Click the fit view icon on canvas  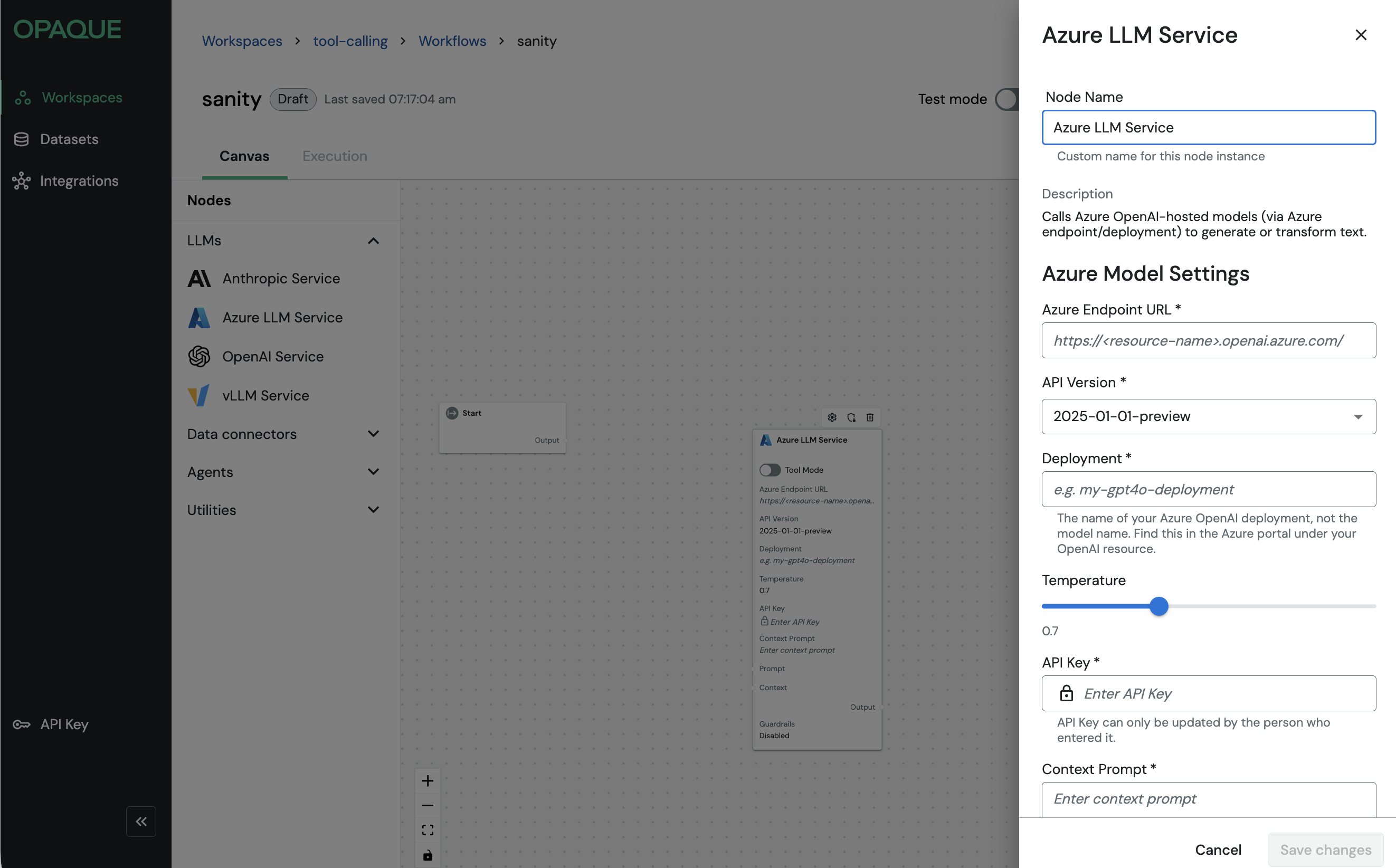428,830
